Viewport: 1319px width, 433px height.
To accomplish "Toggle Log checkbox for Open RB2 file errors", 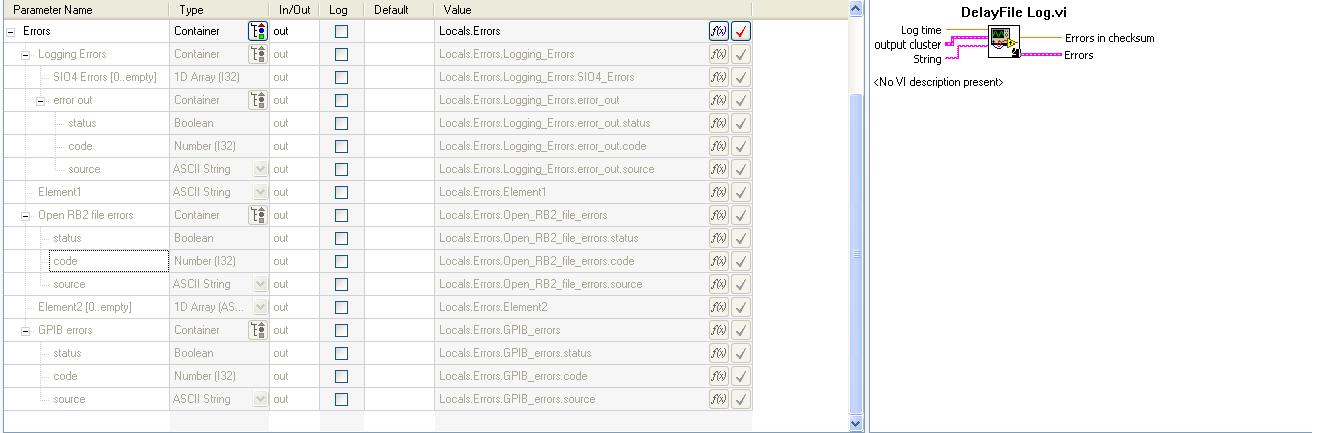I will [341, 215].
